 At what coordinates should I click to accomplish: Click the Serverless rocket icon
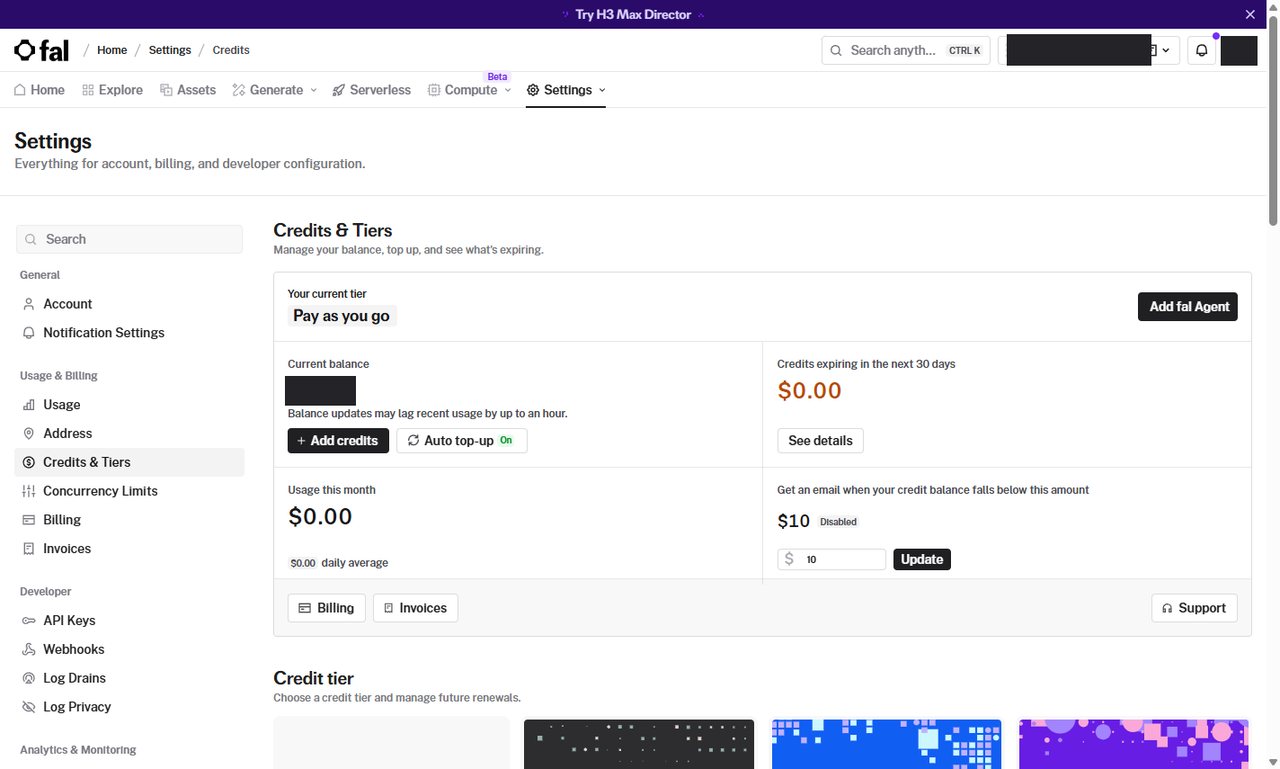point(339,90)
